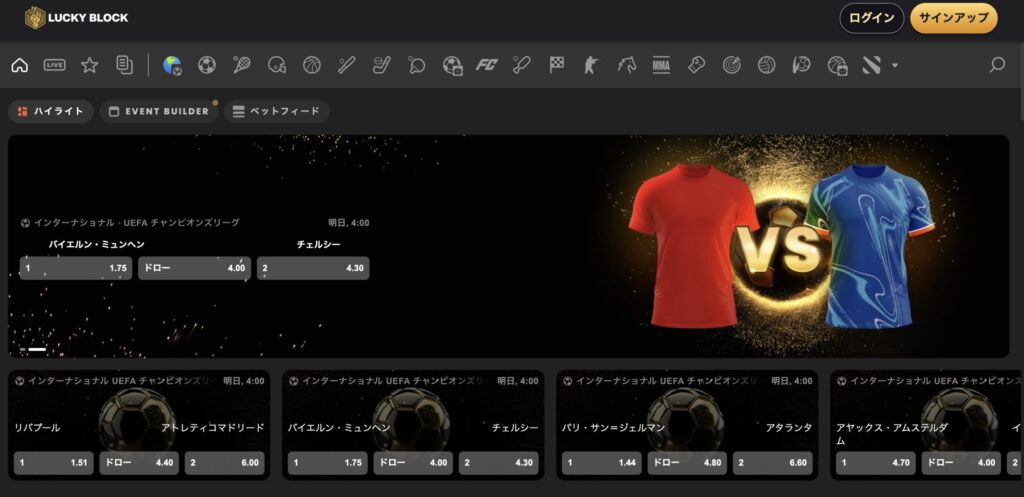Select the American football helmet icon
1024x497 pixels.
point(277,65)
